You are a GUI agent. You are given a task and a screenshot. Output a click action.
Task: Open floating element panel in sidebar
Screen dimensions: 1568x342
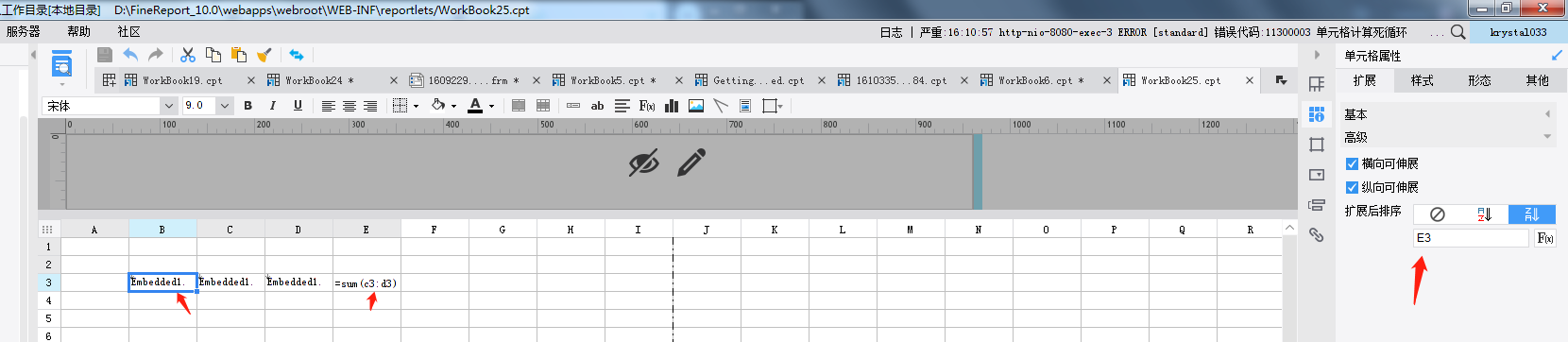(1317, 145)
